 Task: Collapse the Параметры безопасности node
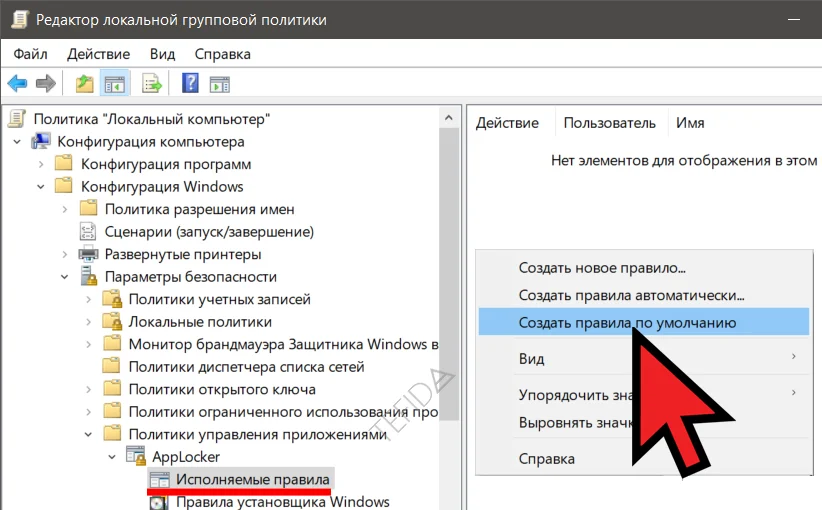click(x=64, y=277)
